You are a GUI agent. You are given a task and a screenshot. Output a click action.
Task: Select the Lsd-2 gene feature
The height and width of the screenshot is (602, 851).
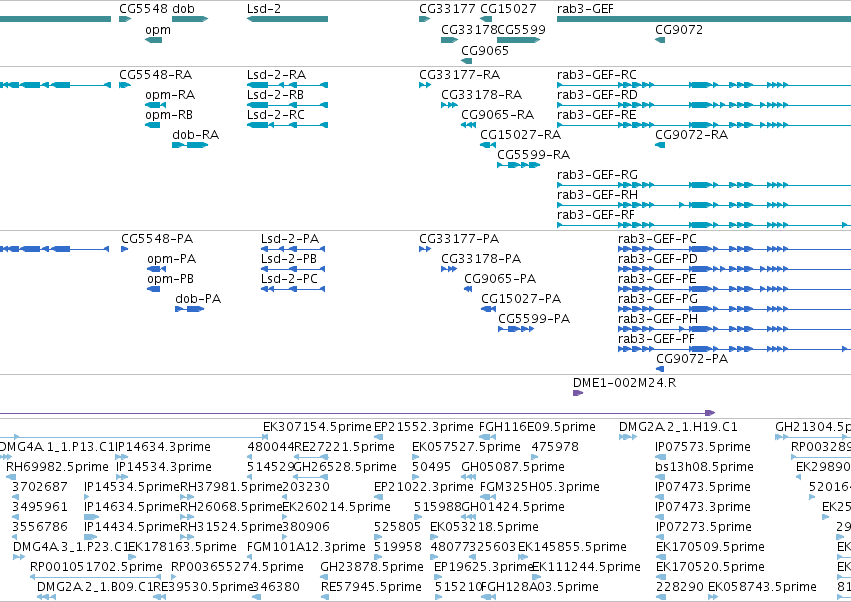click(287, 19)
